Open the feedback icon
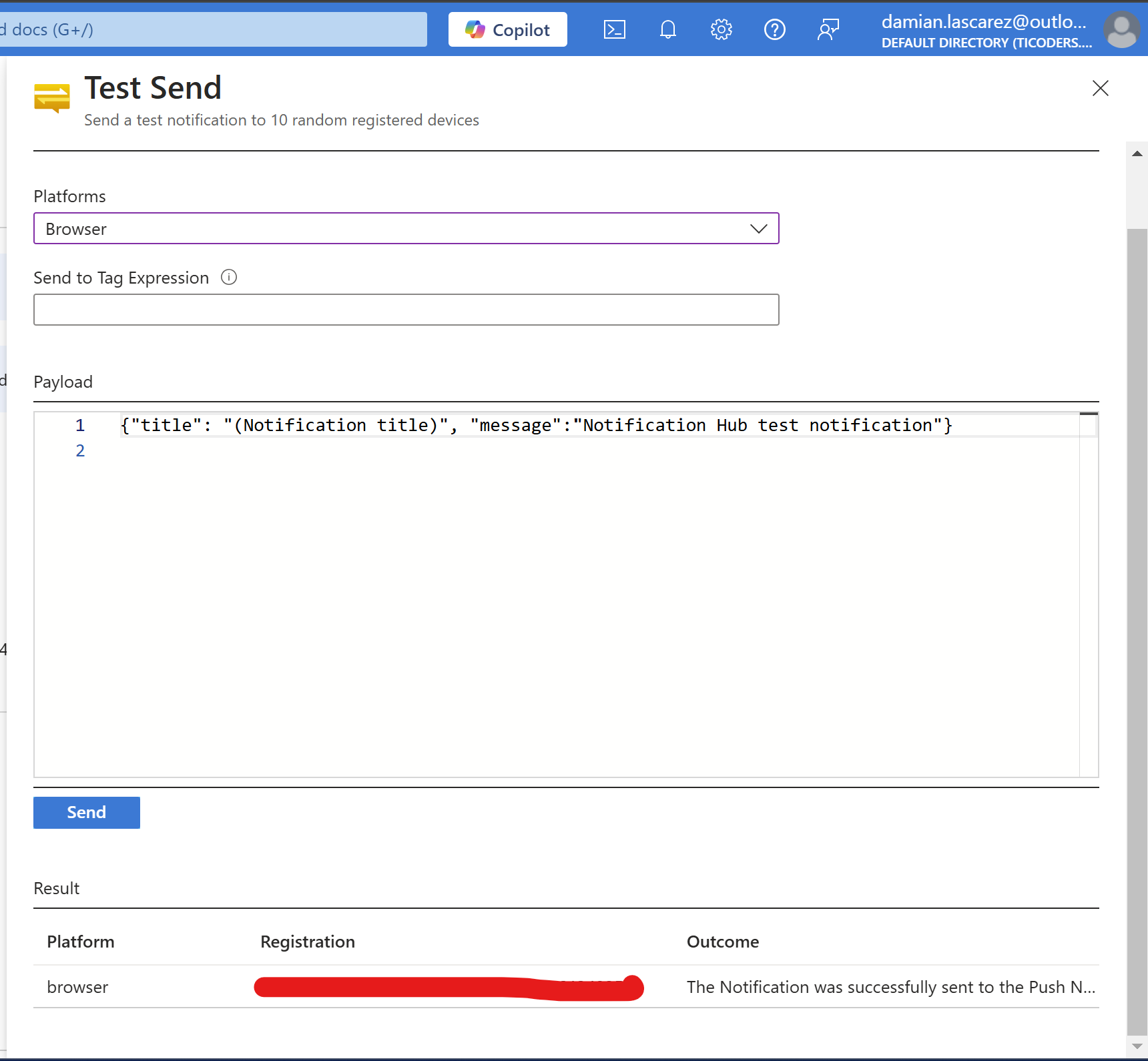This screenshot has height=1061, width=1148. pyautogui.click(x=828, y=29)
